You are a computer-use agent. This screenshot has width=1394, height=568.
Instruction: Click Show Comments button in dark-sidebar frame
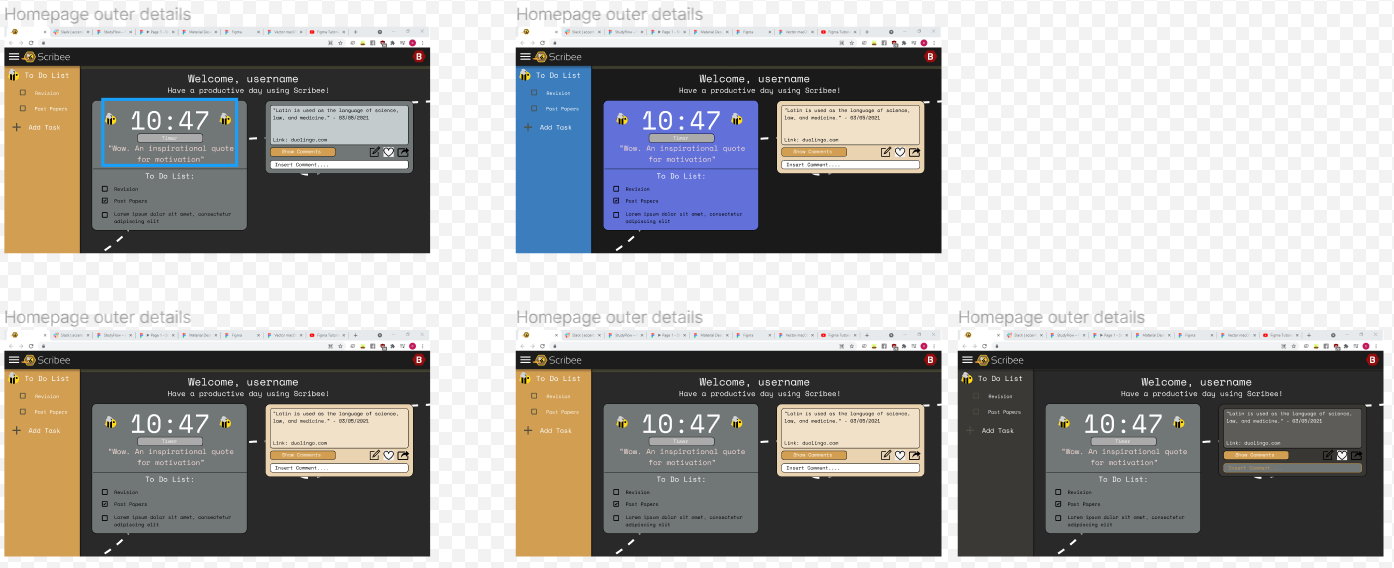[1257, 455]
